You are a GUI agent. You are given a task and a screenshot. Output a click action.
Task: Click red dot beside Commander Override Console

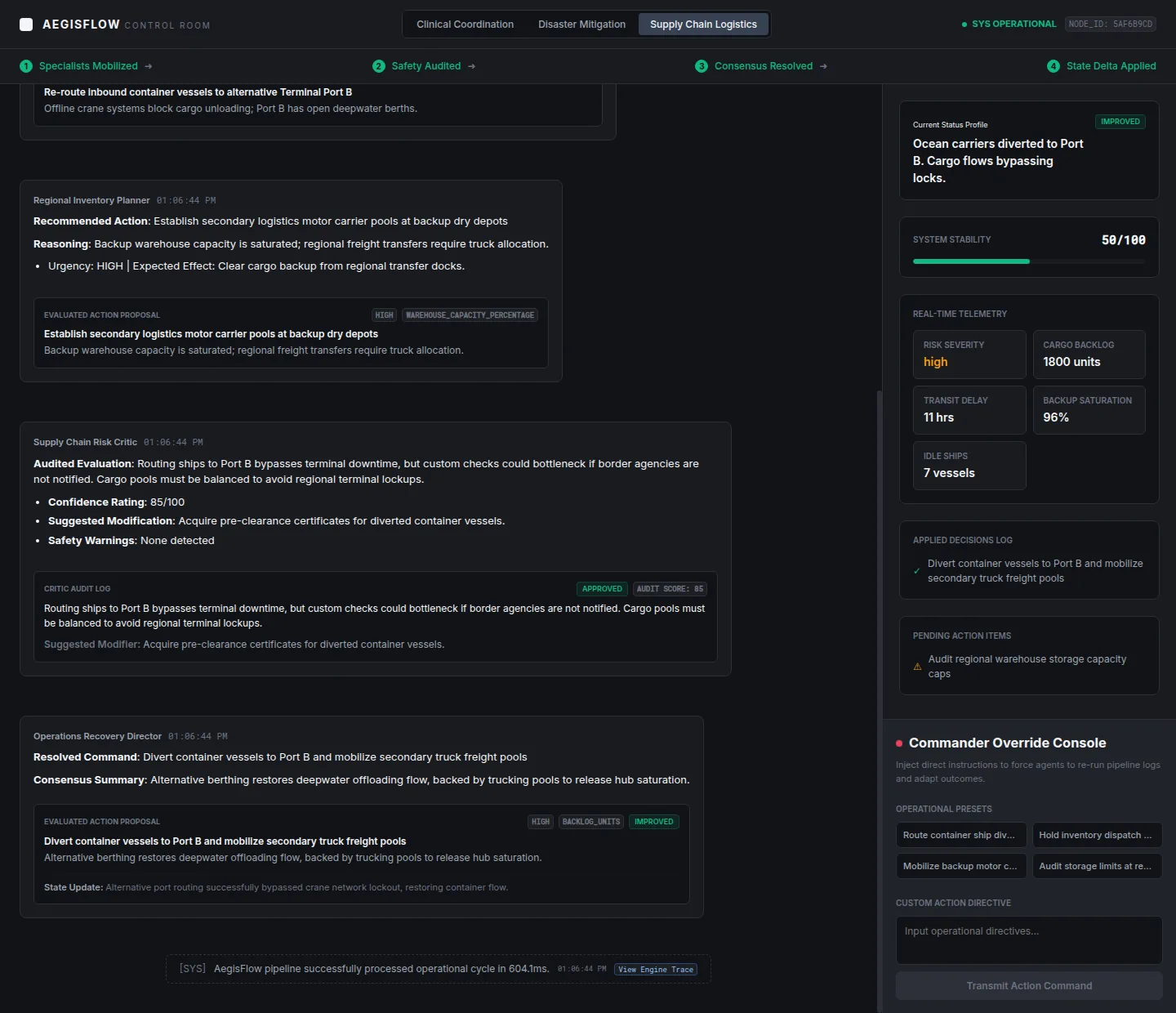pos(899,743)
